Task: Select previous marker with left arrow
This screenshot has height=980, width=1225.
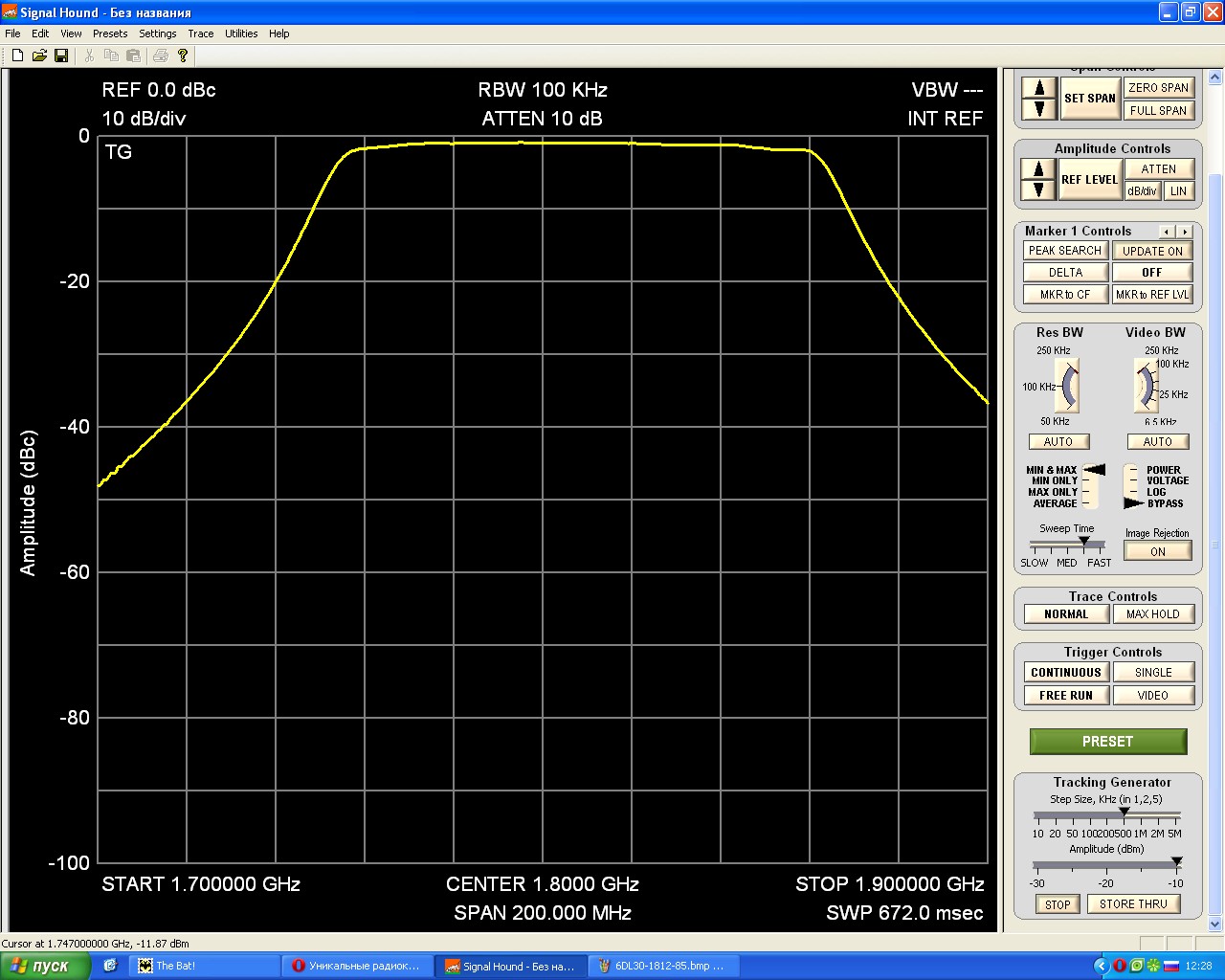Action: point(1167,232)
